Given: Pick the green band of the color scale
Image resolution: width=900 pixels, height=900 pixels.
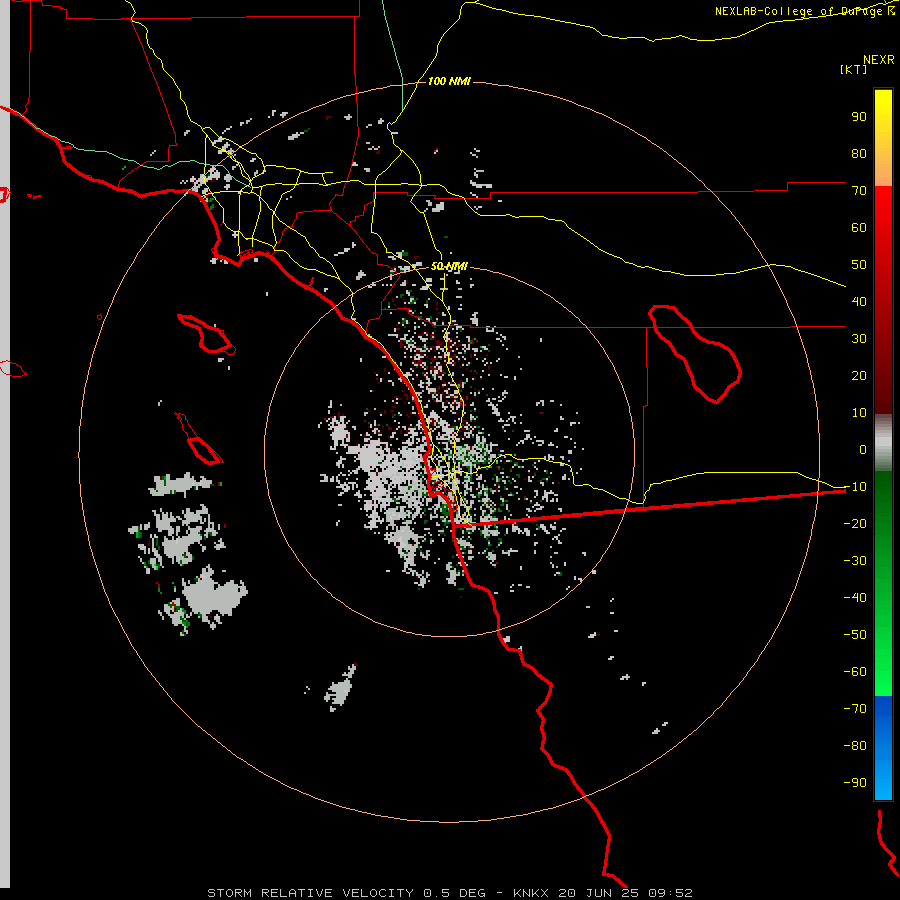Looking at the screenshot, I should pyautogui.click(x=883, y=584).
